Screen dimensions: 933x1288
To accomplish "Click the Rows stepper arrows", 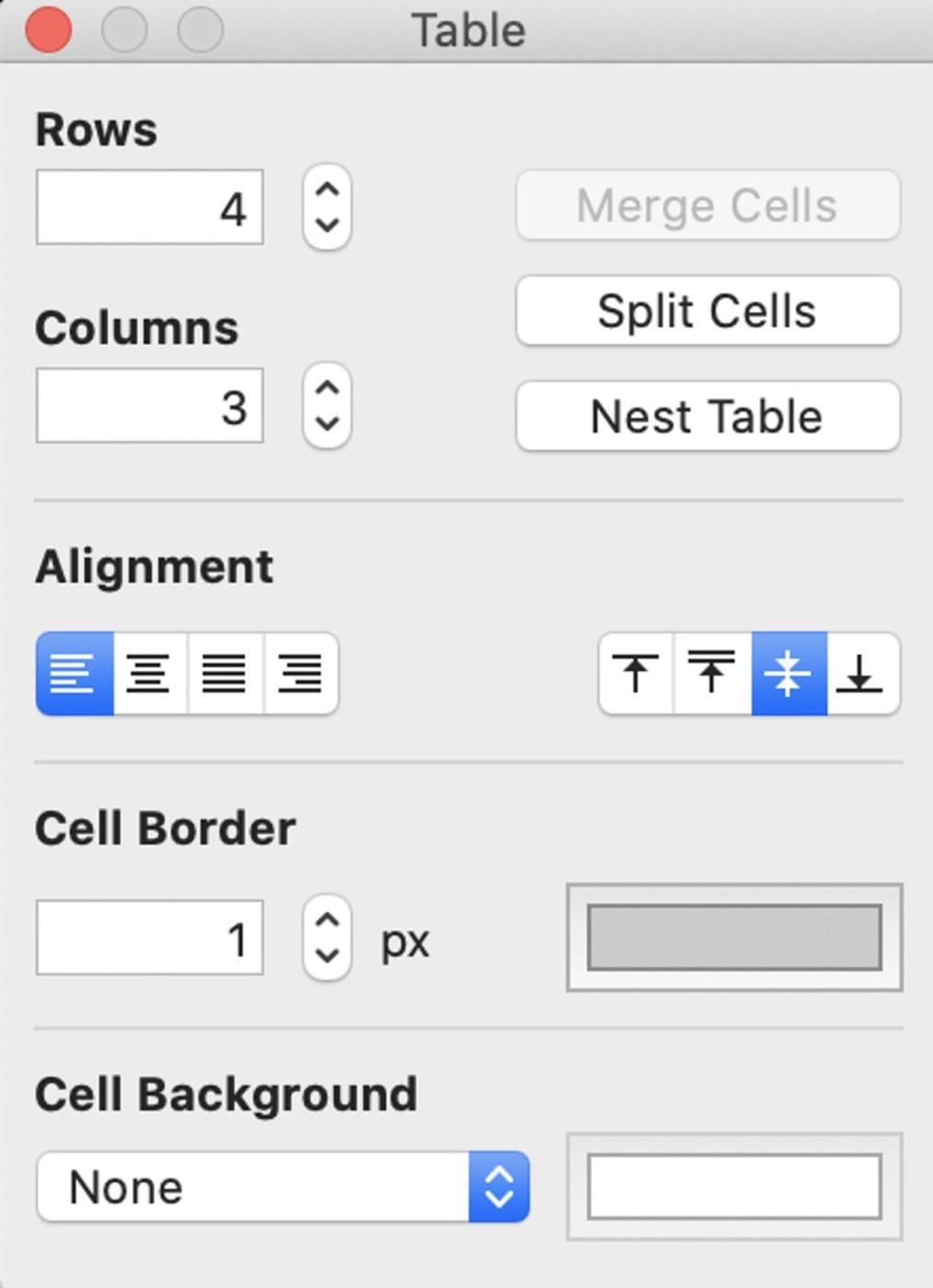I will pyautogui.click(x=327, y=207).
